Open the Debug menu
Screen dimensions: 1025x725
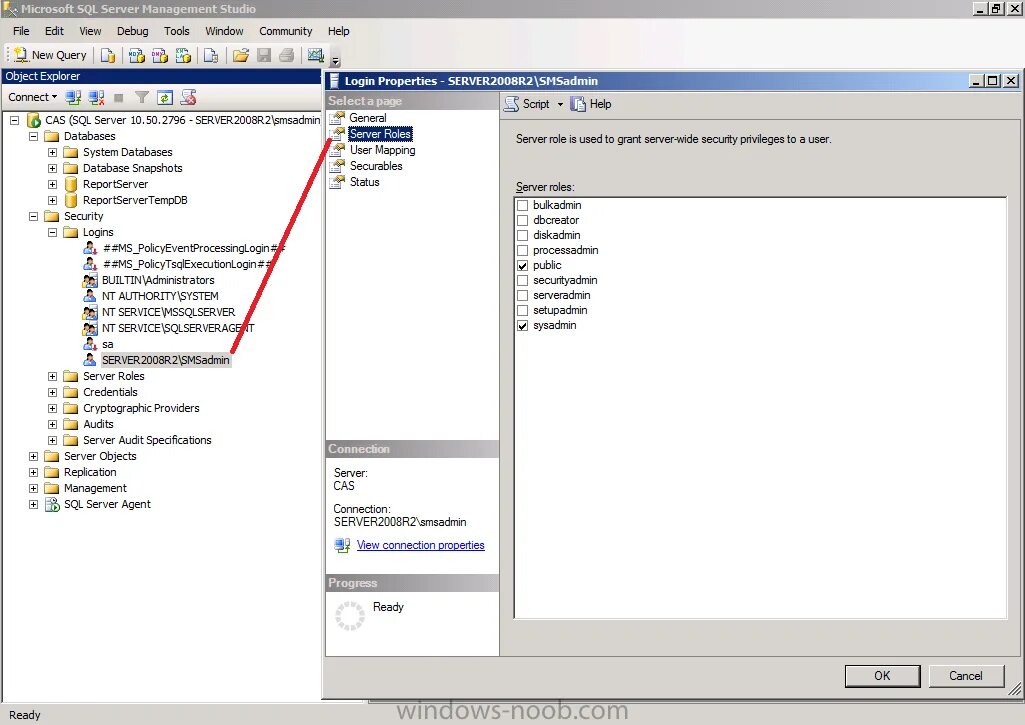(133, 31)
